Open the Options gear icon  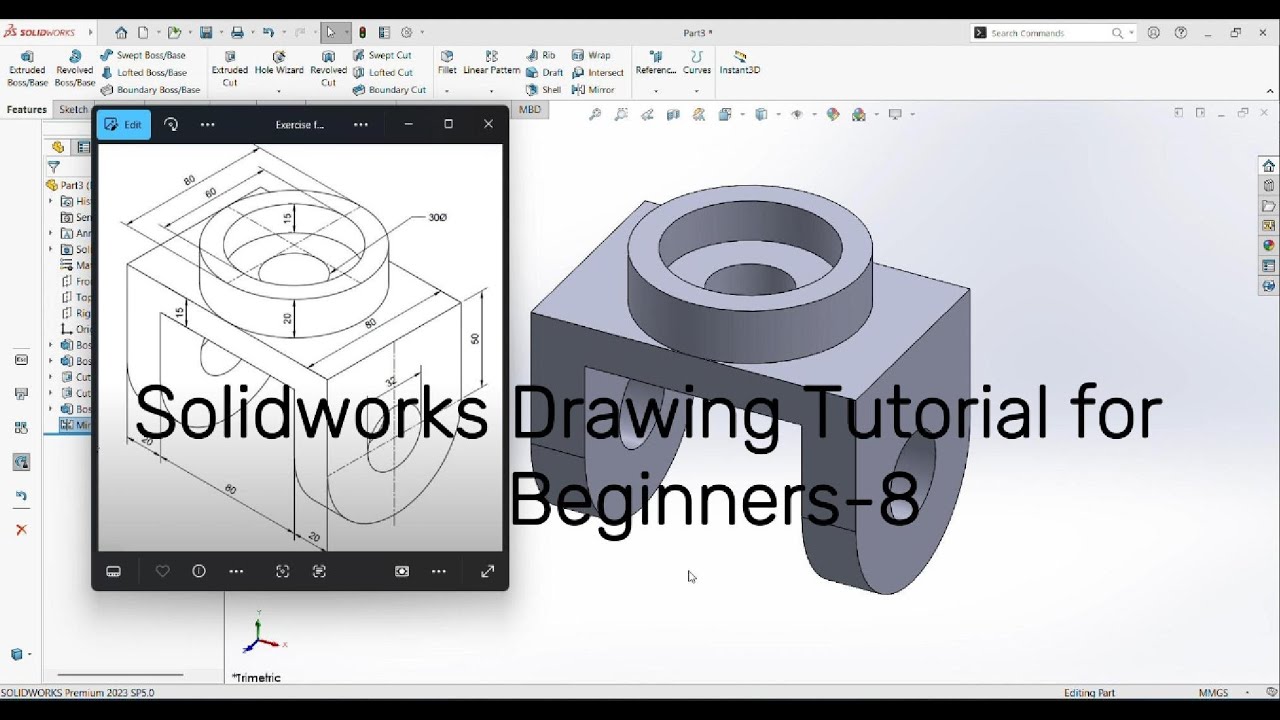(407, 32)
